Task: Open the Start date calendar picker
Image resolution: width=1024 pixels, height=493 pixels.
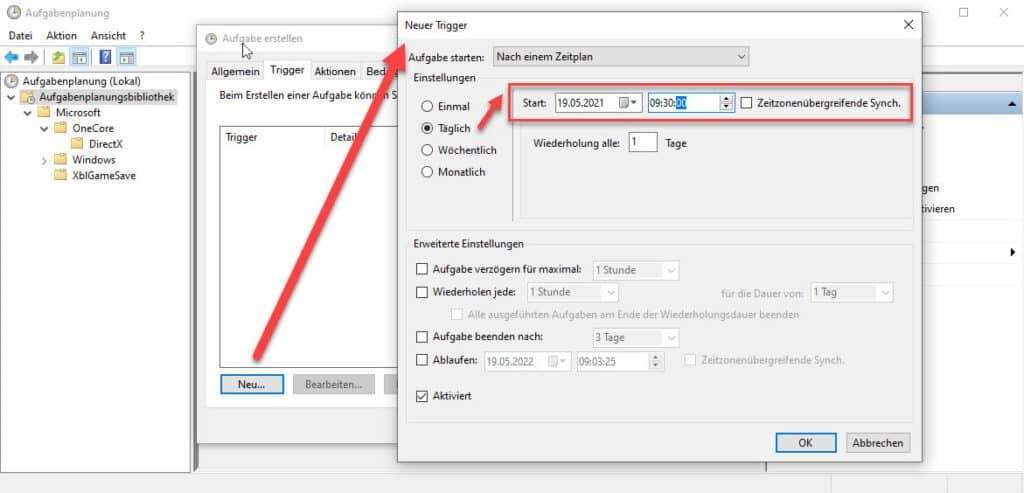Action: pos(630,103)
